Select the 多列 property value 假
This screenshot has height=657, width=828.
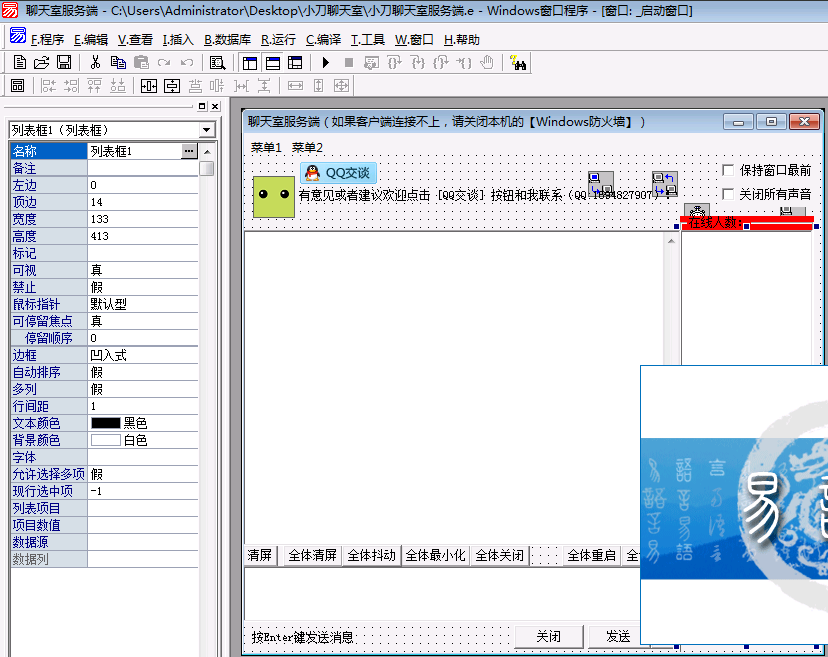point(143,389)
